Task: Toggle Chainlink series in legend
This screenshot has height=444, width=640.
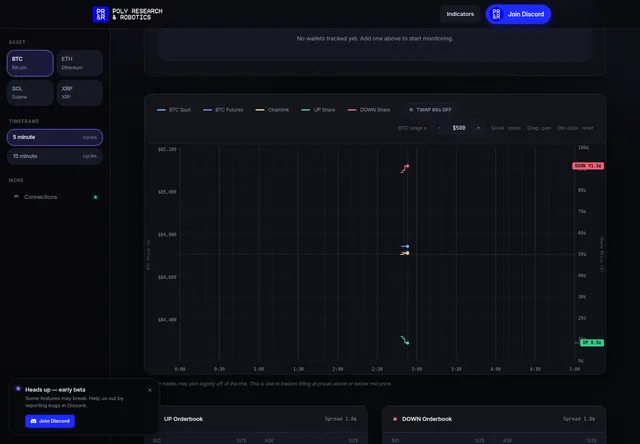Action: pyautogui.click(x=272, y=110)
